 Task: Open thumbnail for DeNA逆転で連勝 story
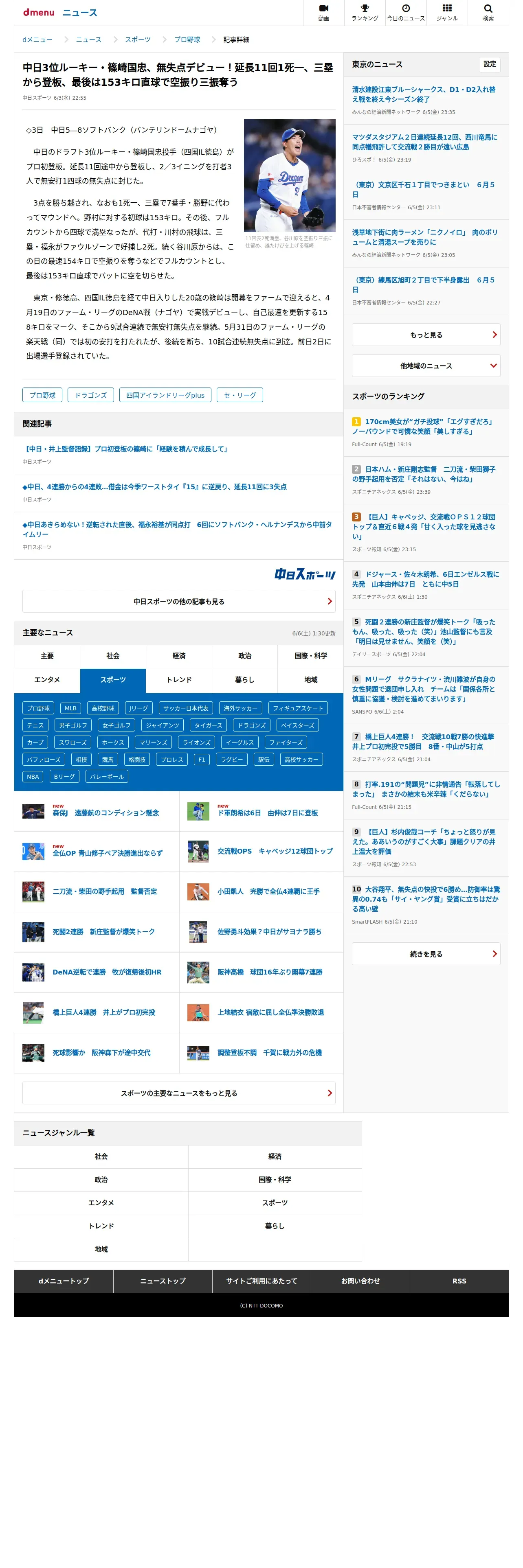(x=33, y=972)
